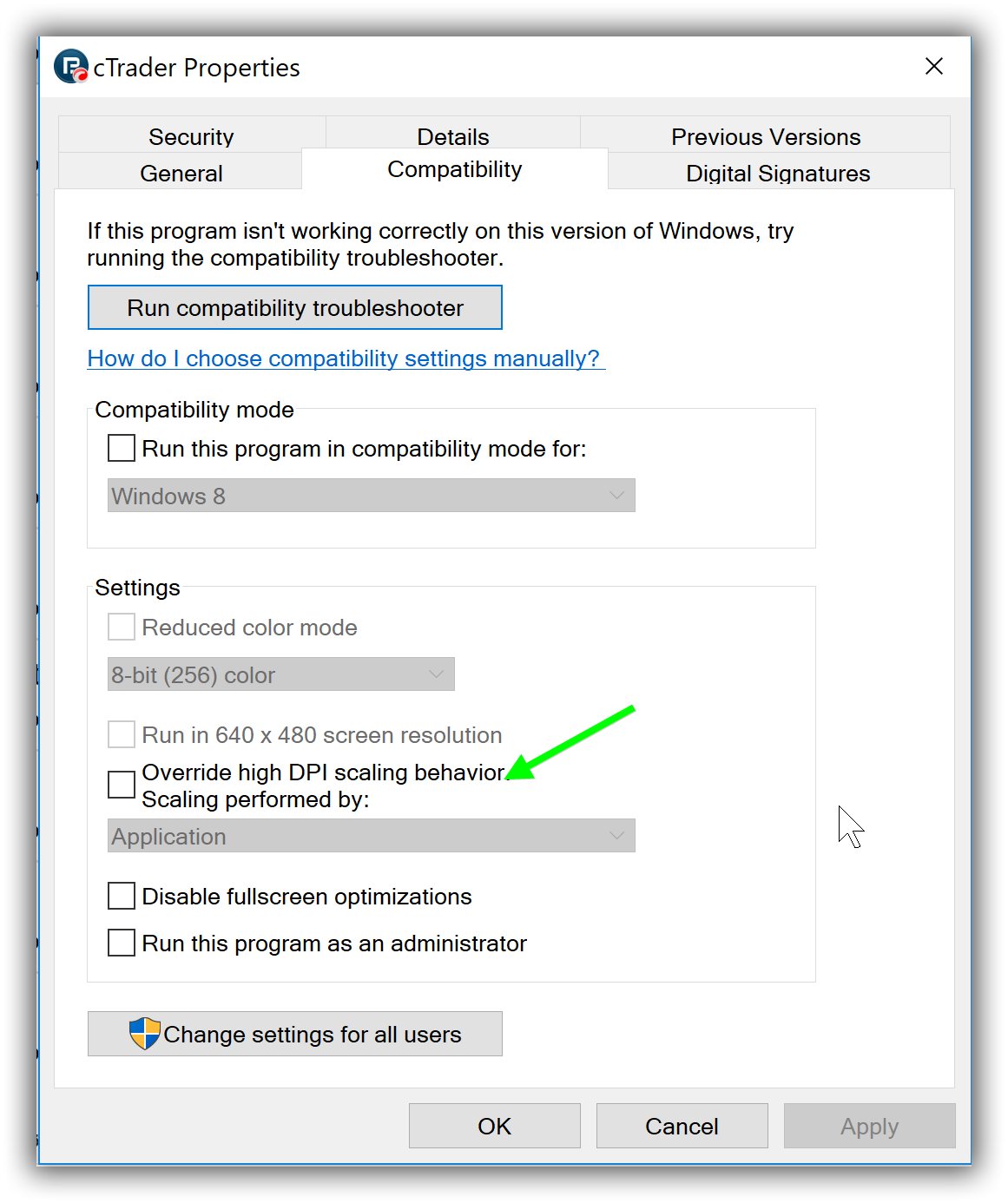Tick Override high DPI scaling behavior

(122, 785)
